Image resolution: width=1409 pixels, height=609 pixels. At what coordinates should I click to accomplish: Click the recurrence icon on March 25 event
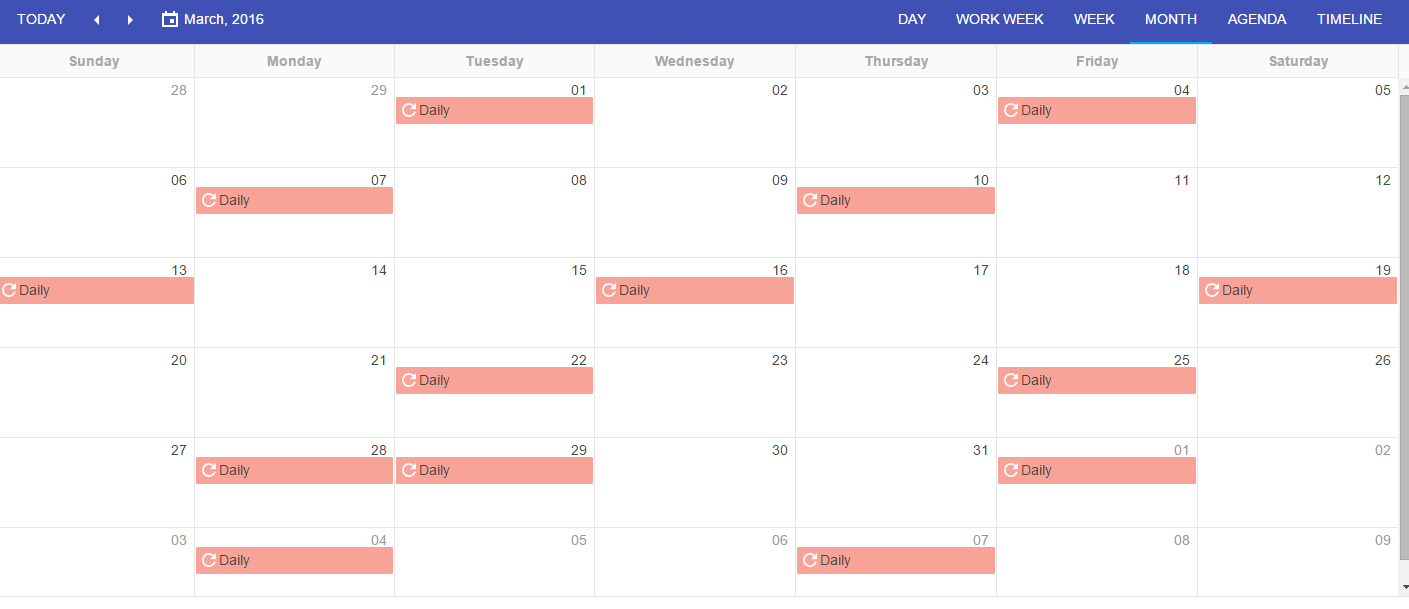pos(1010,380)
